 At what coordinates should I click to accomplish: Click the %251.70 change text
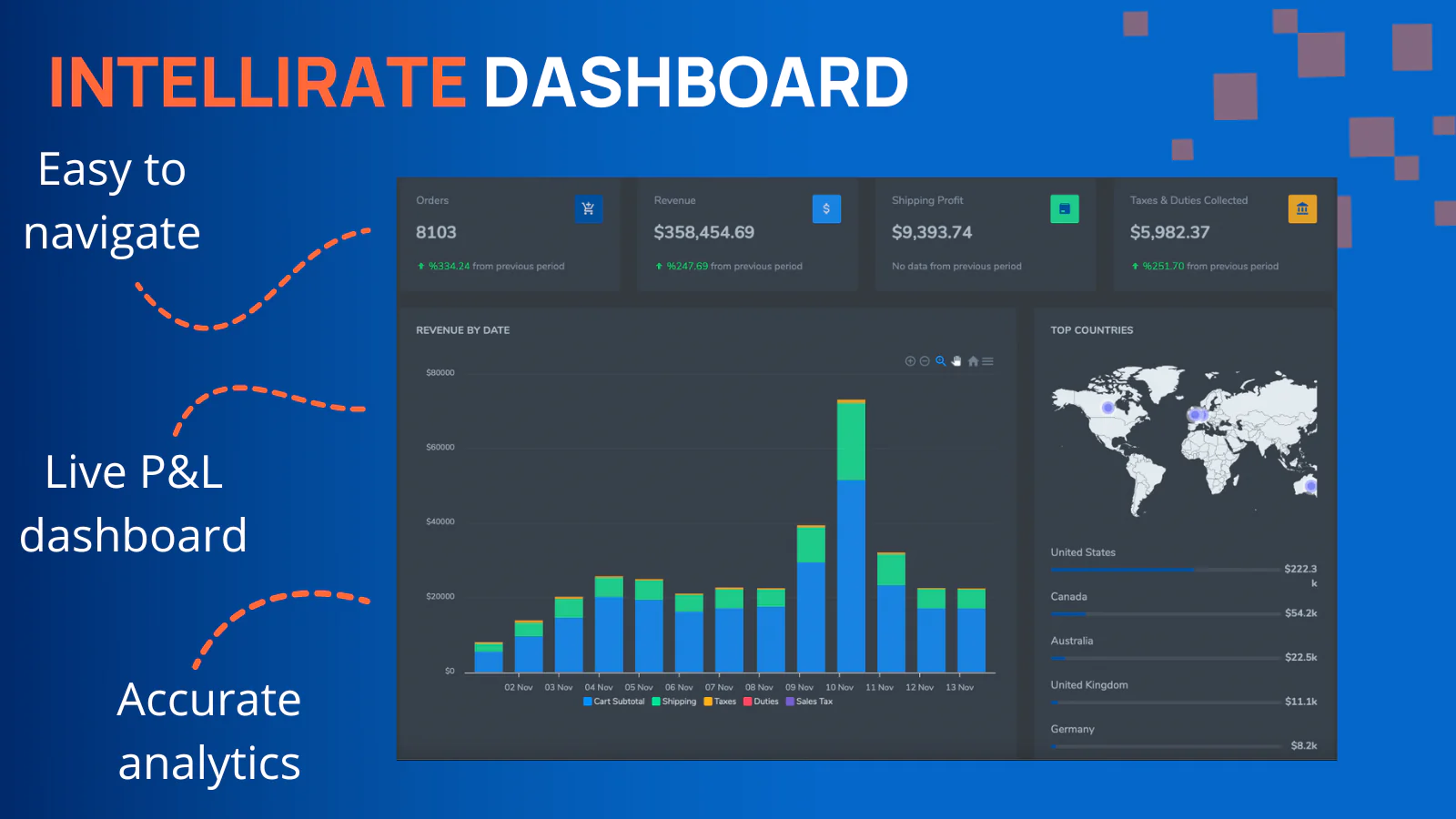pos(1164,267)
